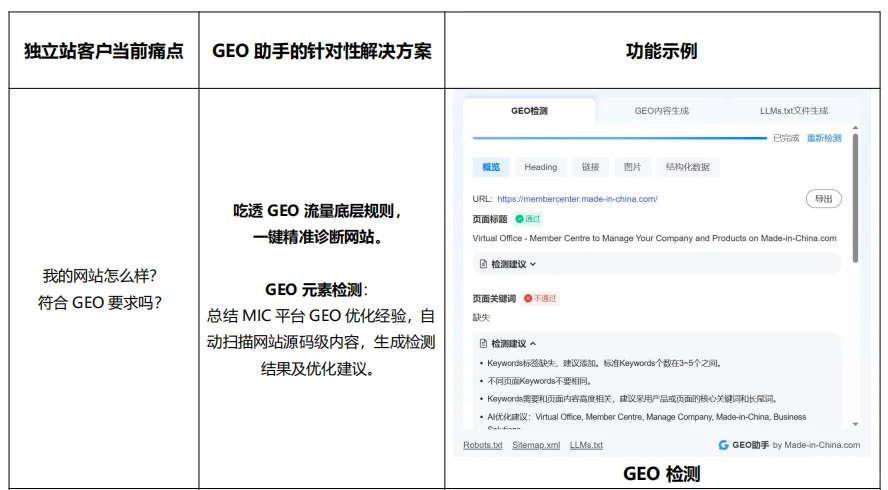Click the scrollbar down arrow
888x490 pixels.
[855, 424]
